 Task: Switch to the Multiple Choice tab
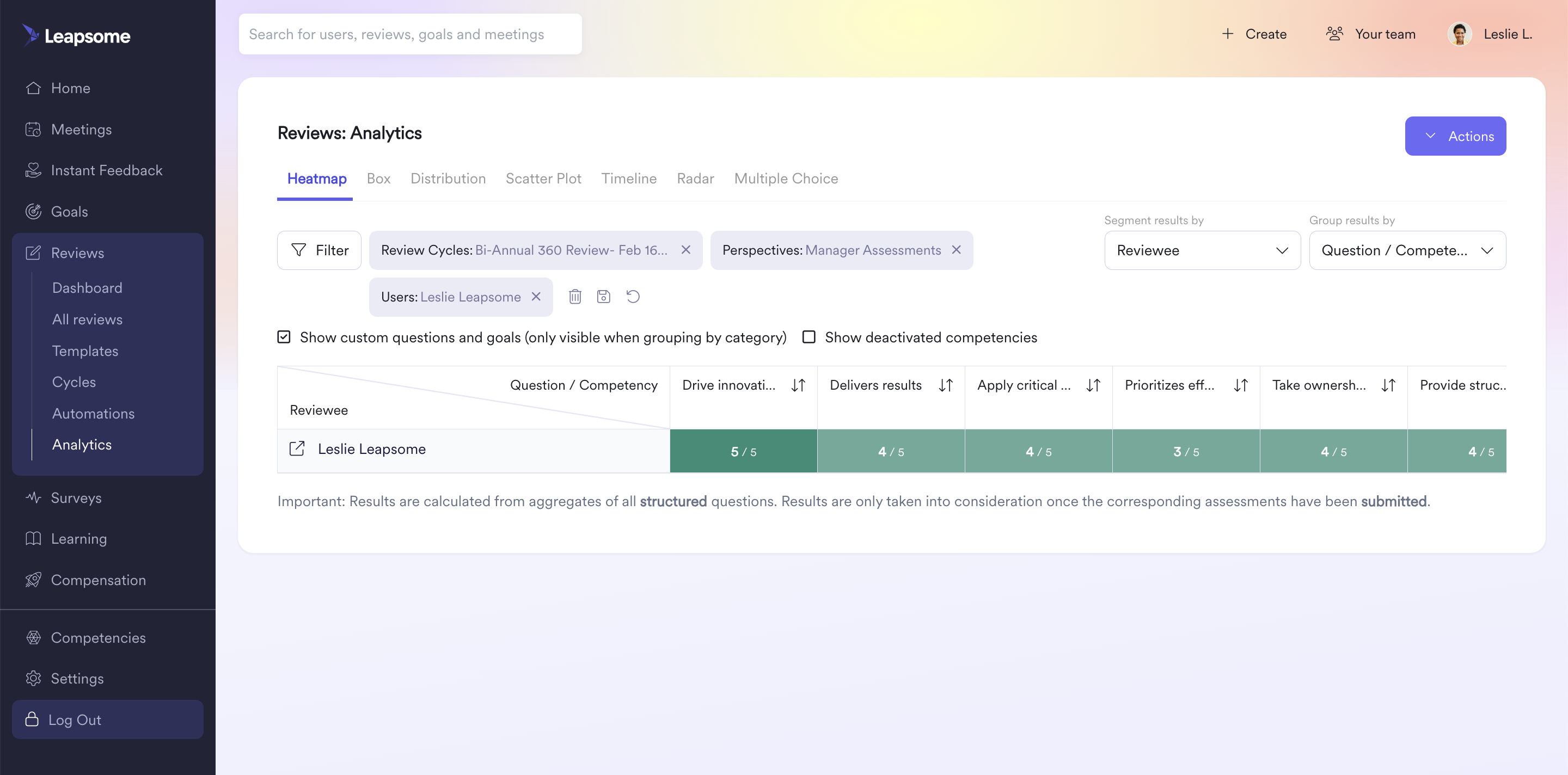(786, 179)
